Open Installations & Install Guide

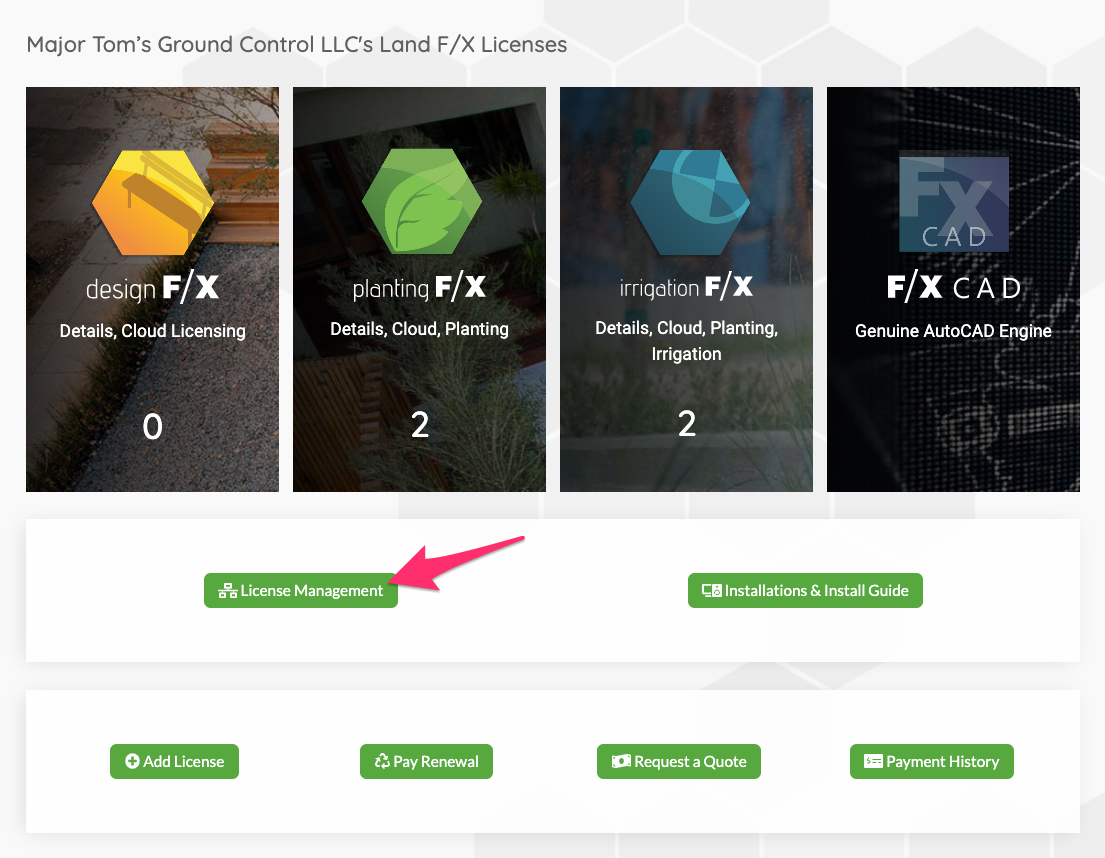tap(805, 590)
